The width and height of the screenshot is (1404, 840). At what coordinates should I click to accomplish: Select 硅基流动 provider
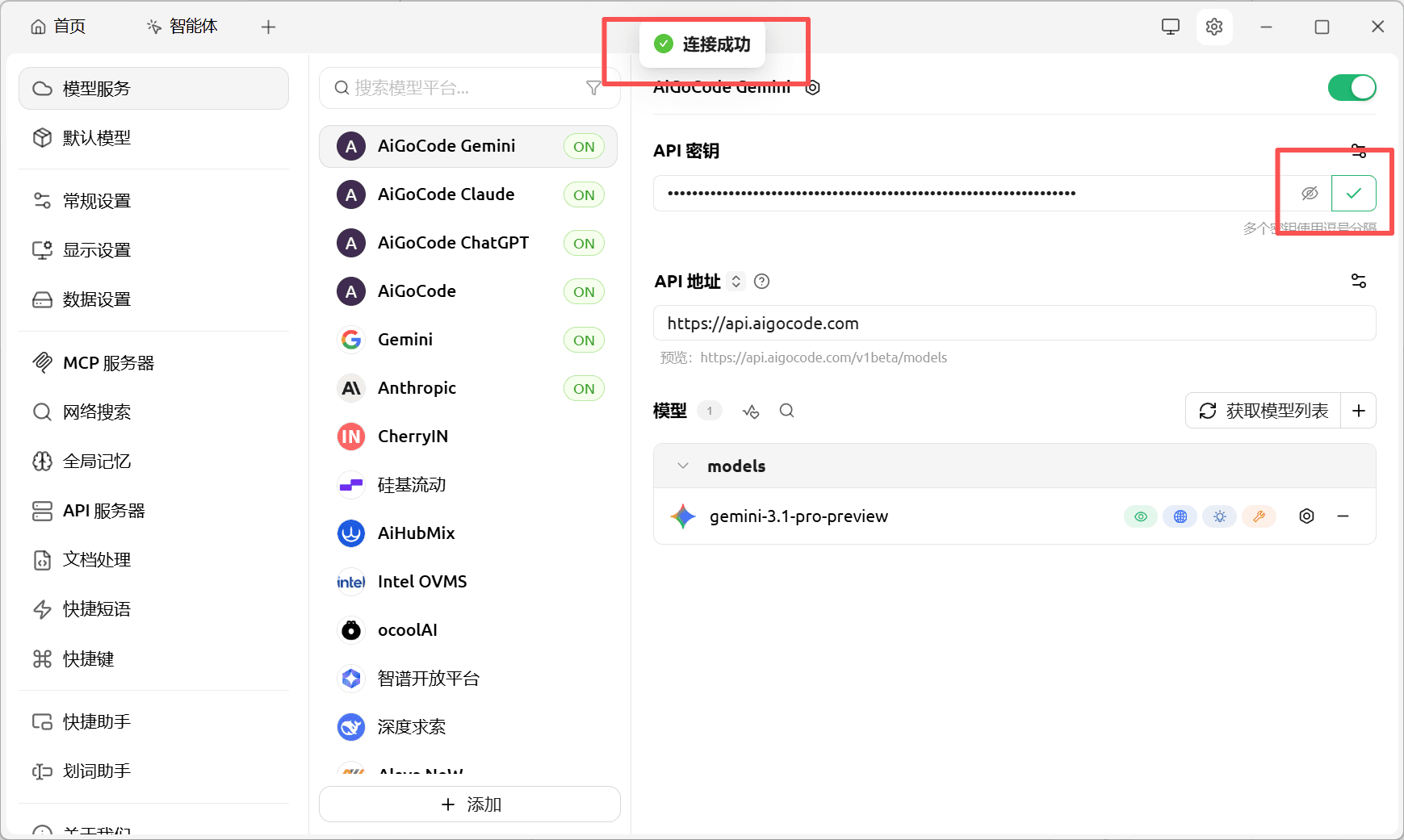point(468,485)
